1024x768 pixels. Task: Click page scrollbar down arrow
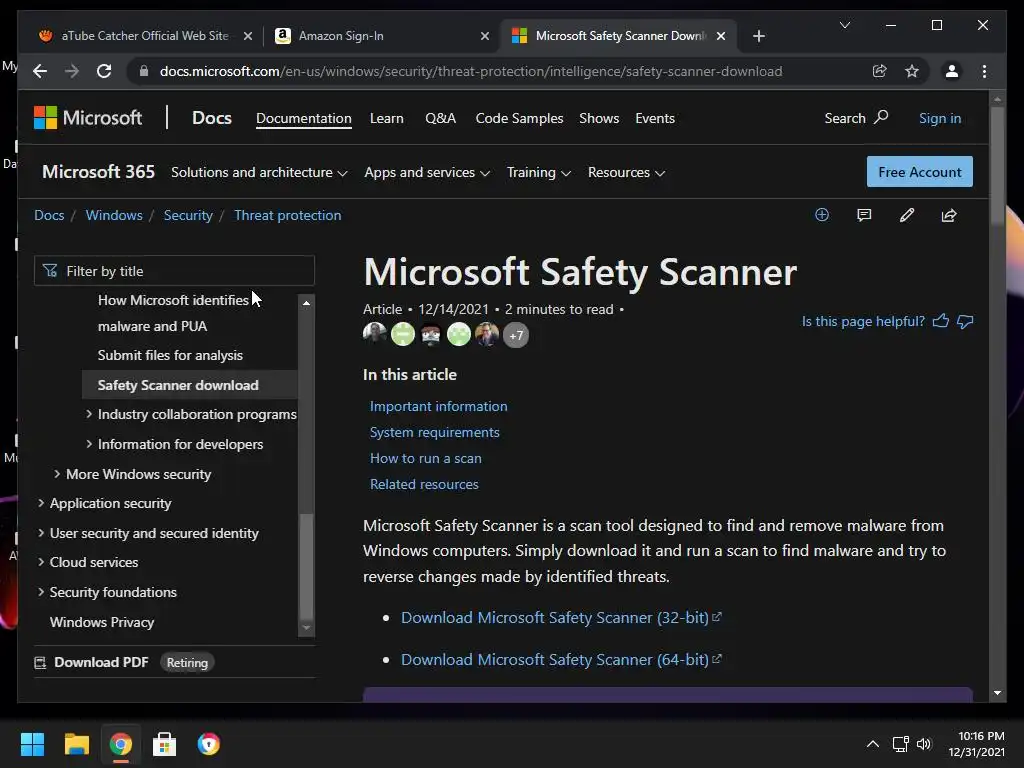(x=997, y=693)
